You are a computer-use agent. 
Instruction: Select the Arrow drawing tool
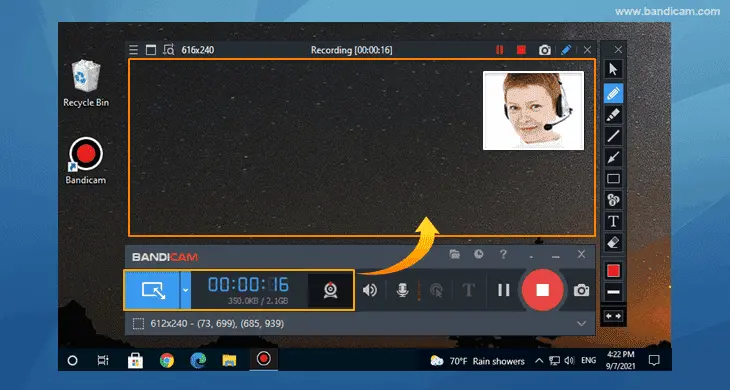click(x=613, y=157)
